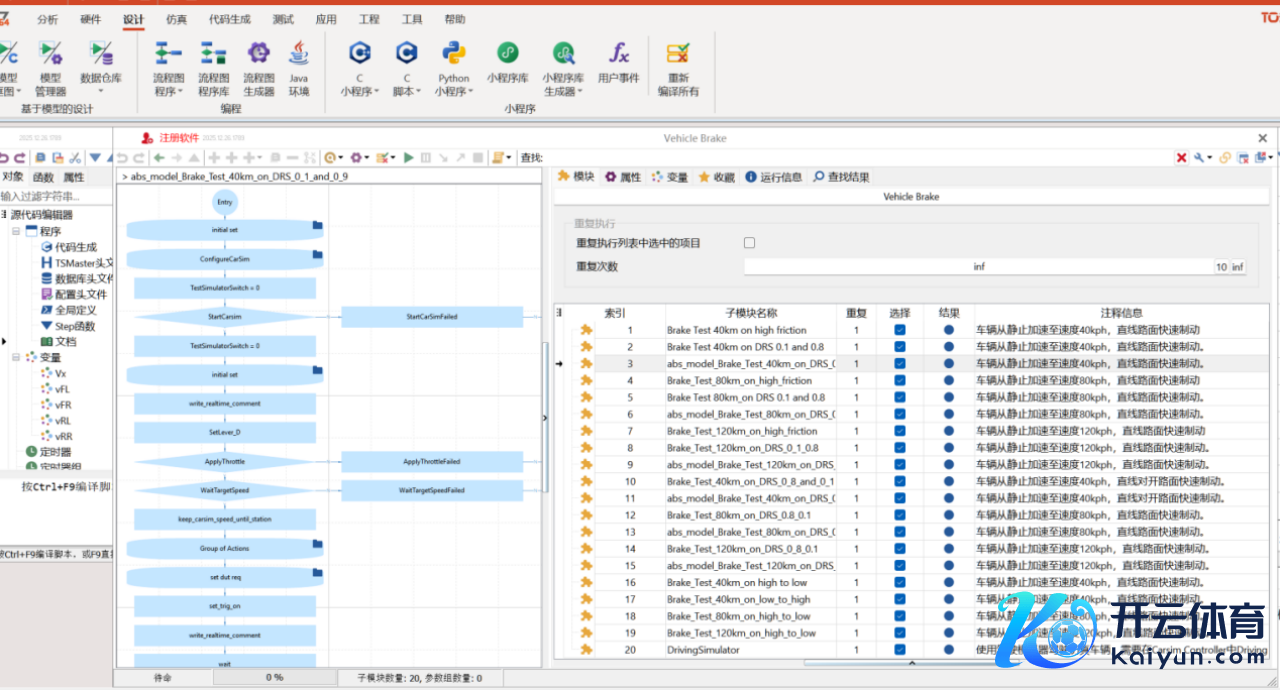Switch to the 运行信息 tab
1280x690 pixels.
pyautogui.click(x=773, y=177)
